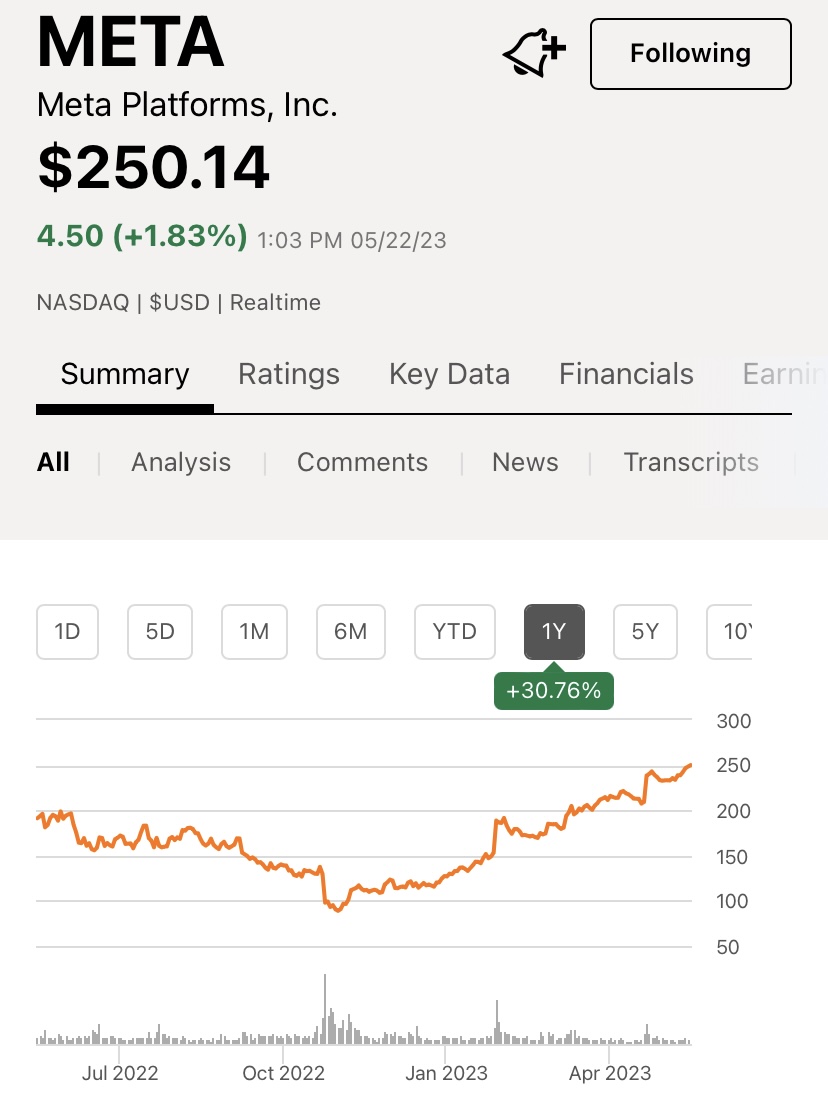Open the Key Data tab
The image size is (828, 1110).
click(449, 375)
